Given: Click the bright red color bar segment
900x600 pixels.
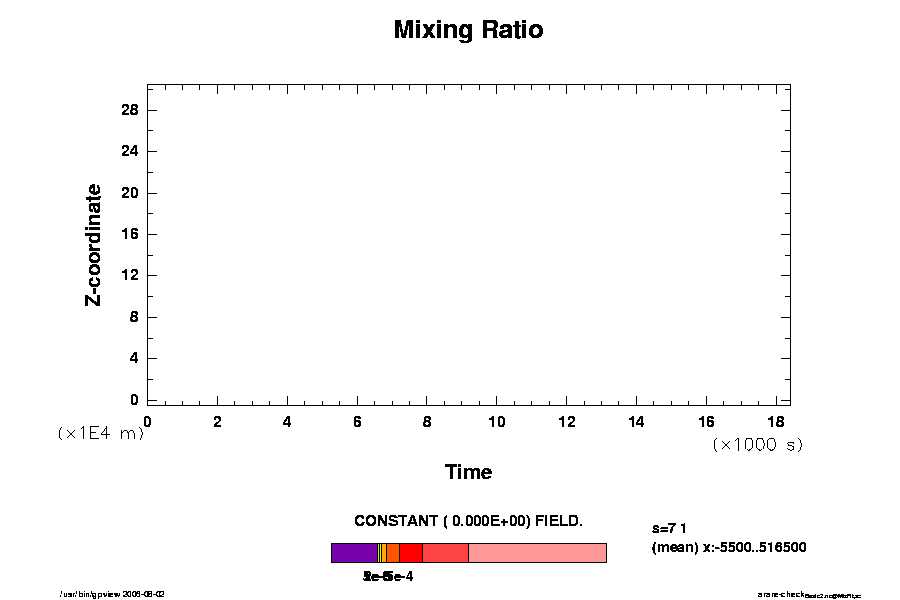Looking at the screenshot, I should click(x=410, y=553).
